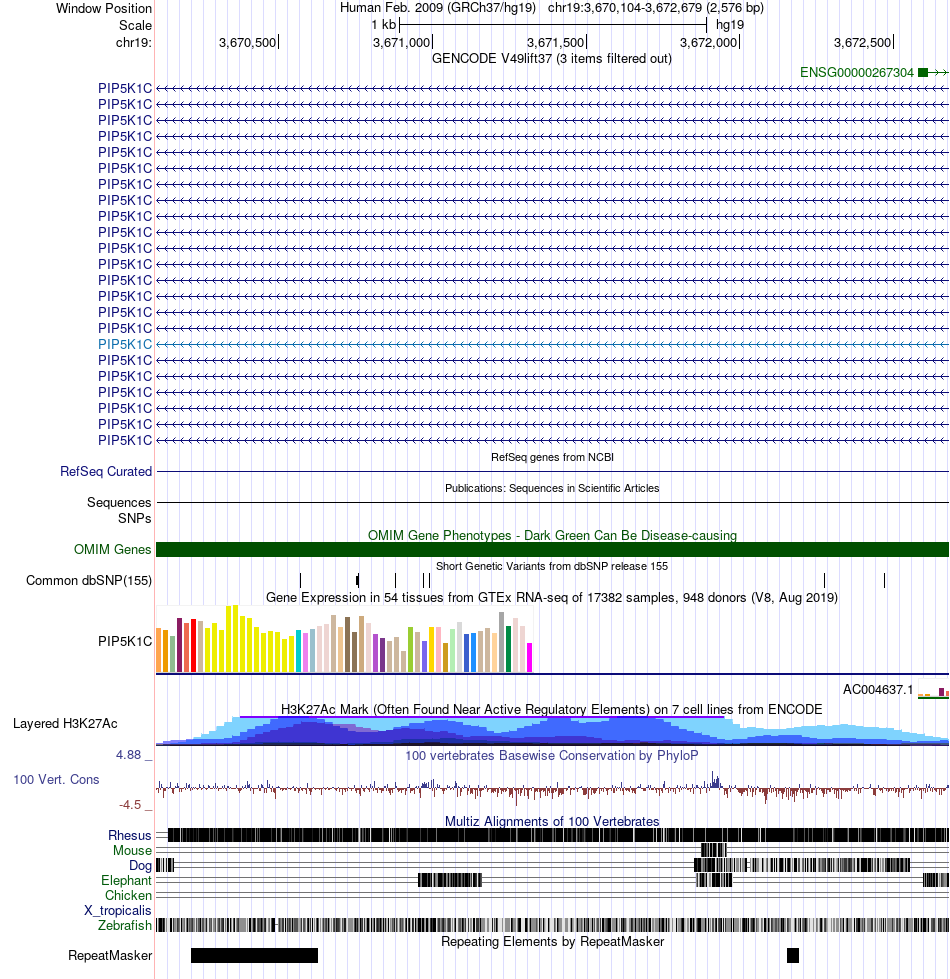The width and height of the screenshot is (950, 979).
Task: Select the dark green GTEx expression bar
Action: coord(509,649)
